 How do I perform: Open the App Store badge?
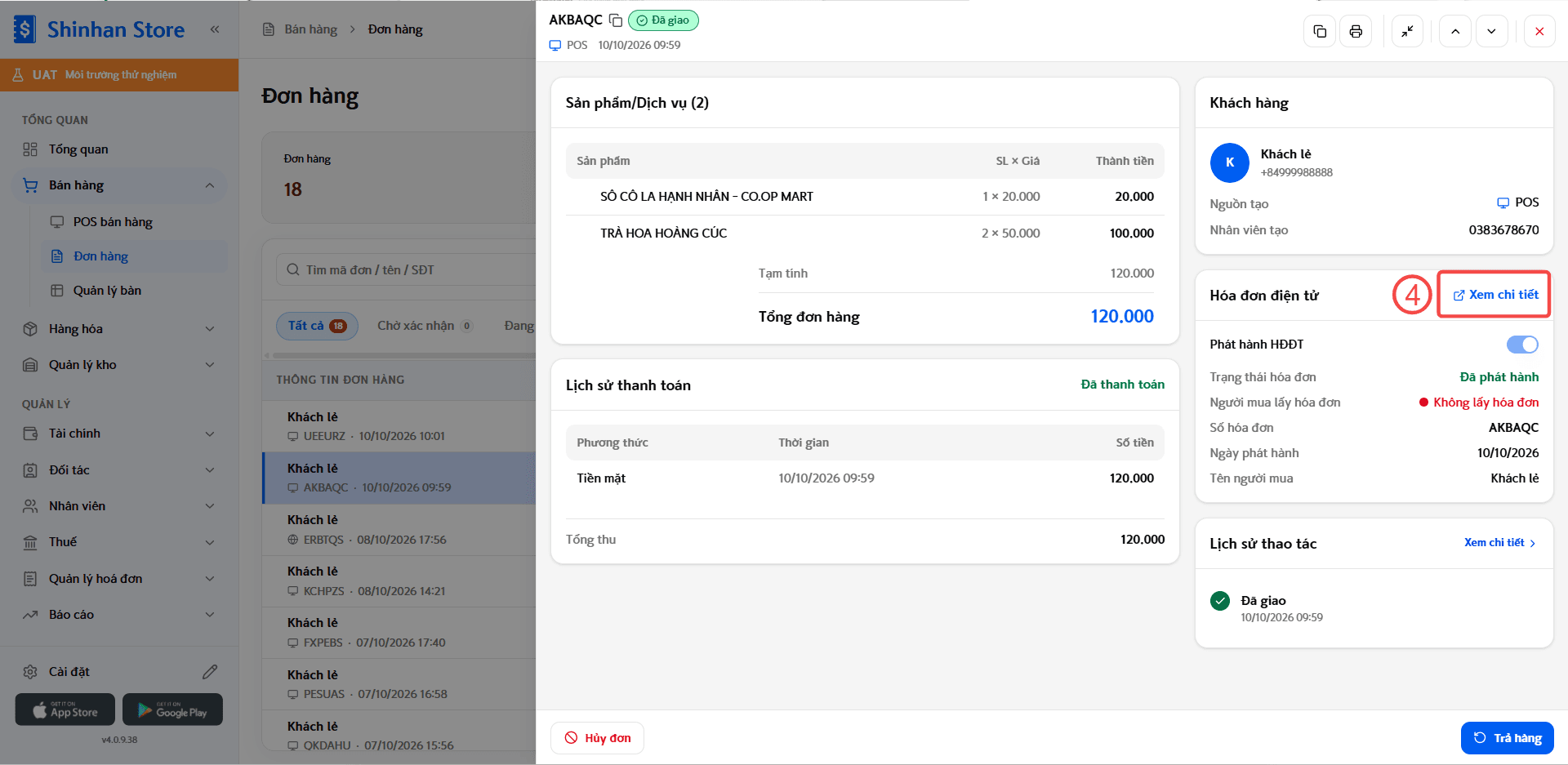[65, 709]
